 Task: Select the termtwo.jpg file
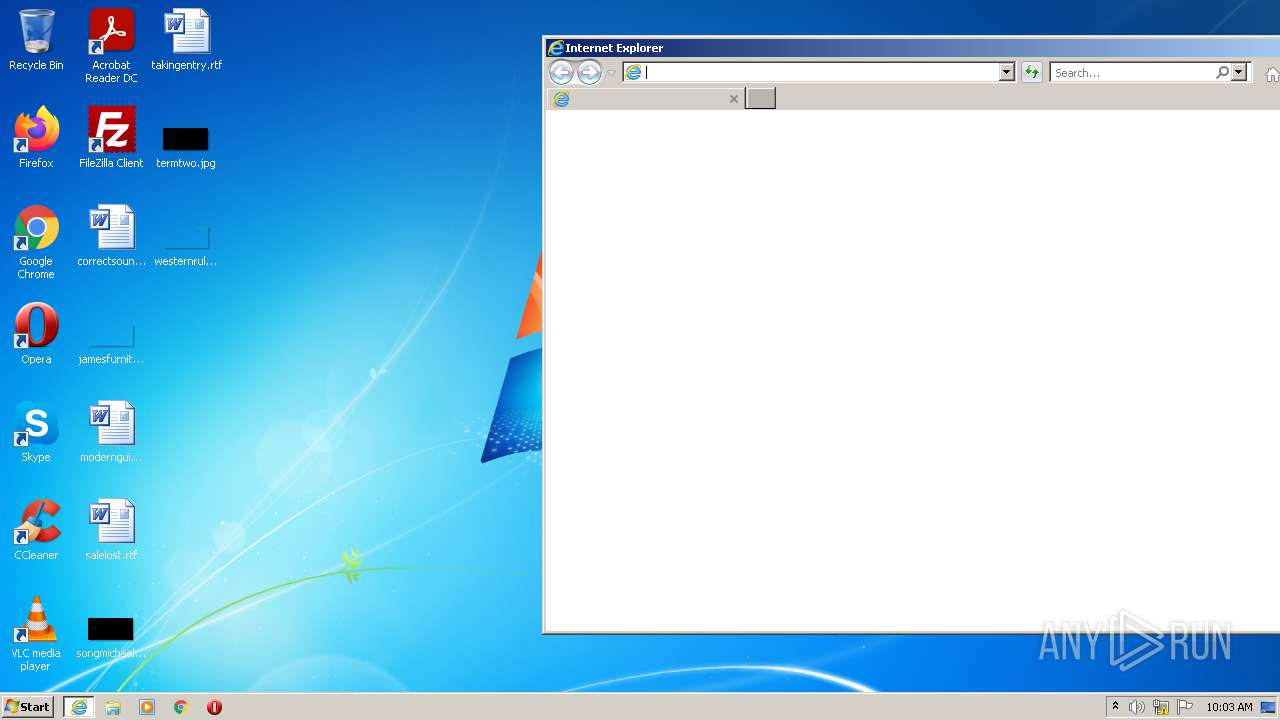click(x=186, y=147)
